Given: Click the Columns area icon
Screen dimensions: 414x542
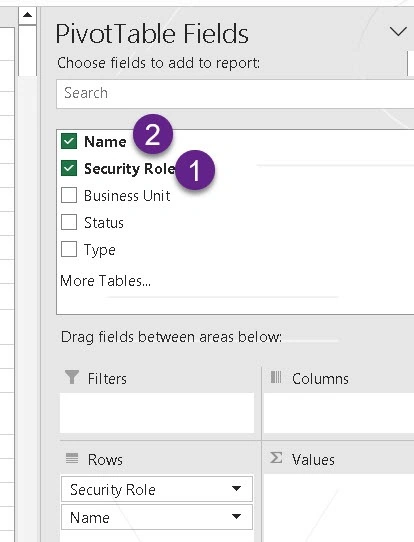Looking at the screenshot, I should tap(276, 377).
